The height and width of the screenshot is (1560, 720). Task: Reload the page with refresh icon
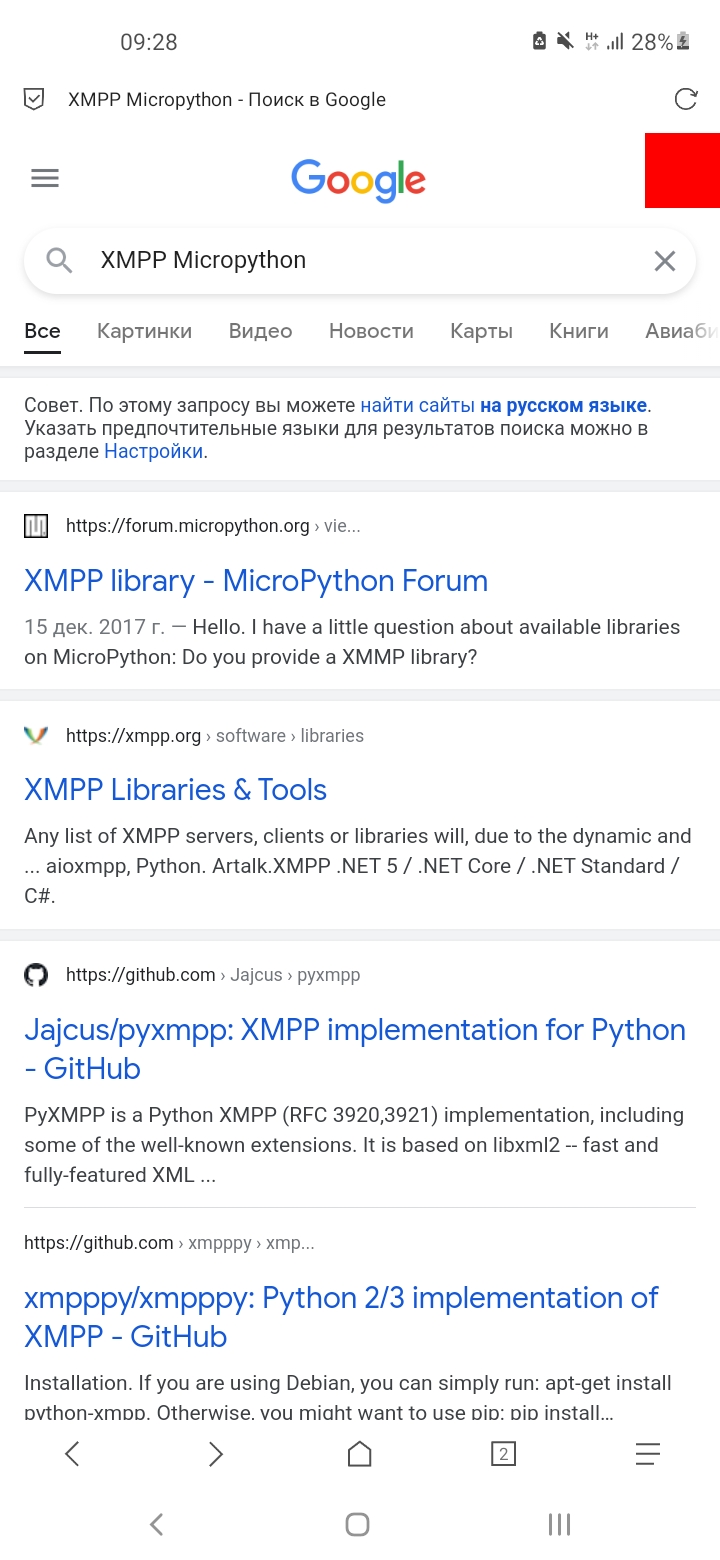click(686, 99)
